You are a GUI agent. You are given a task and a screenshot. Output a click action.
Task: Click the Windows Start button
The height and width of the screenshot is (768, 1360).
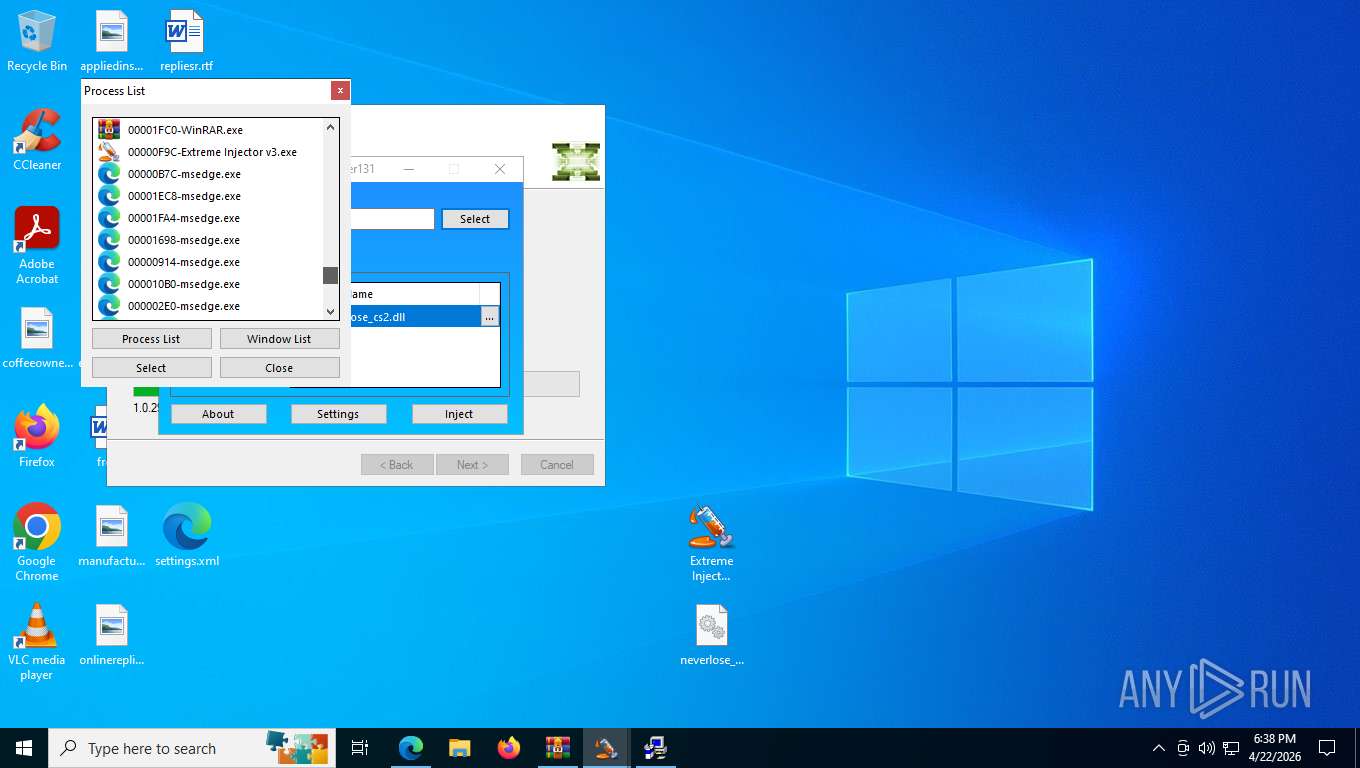coord(24,748)
